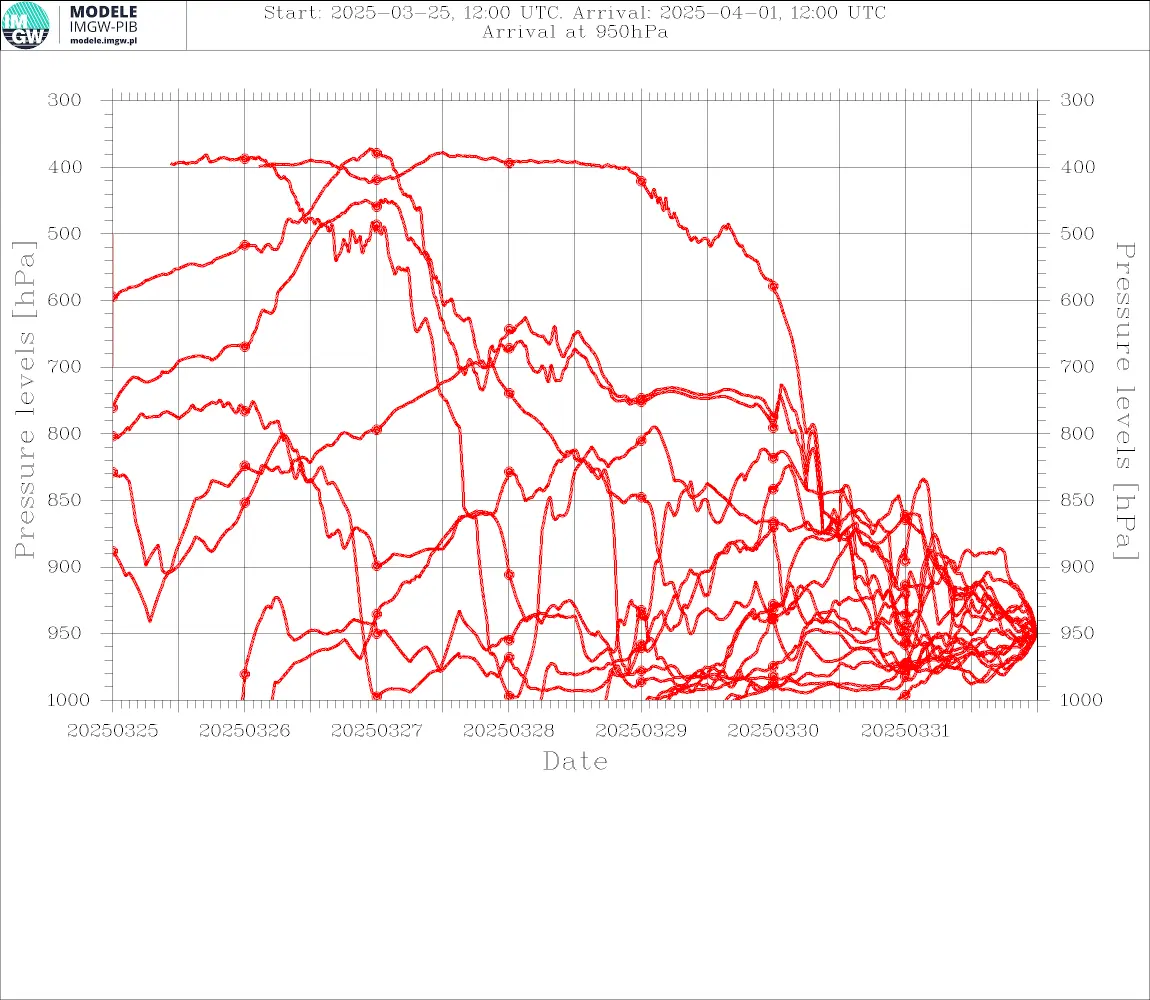Click the left axis 500 label
Image resolution: width=1150 pixels, height=1000 pixels.
tap(65, 233)
